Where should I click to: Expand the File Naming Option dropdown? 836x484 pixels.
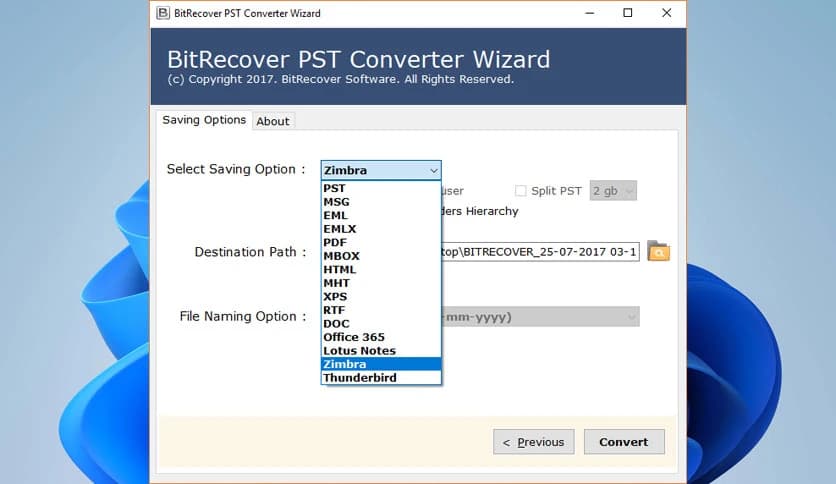(x=541, y=317)
